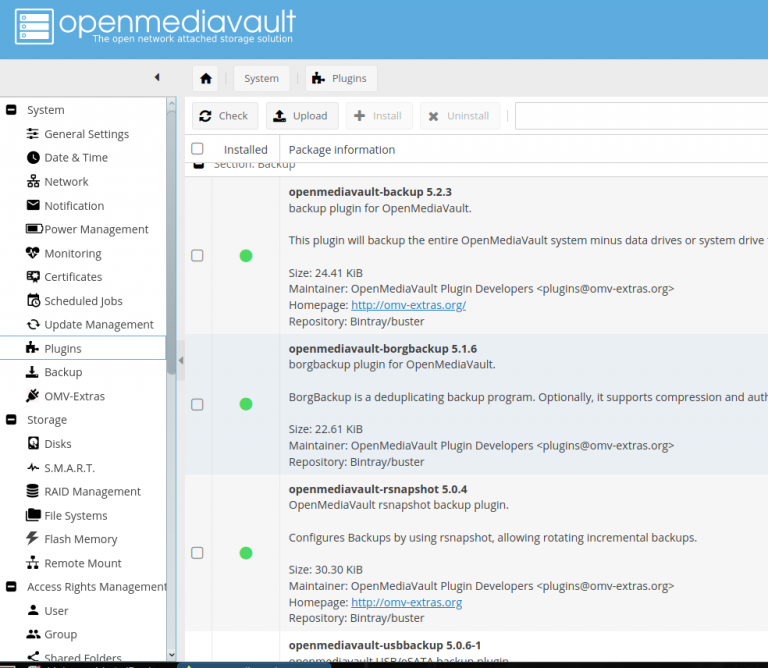Click the Home icon in breadcrumb bar
768x668 pixels.
click(206, 78)
